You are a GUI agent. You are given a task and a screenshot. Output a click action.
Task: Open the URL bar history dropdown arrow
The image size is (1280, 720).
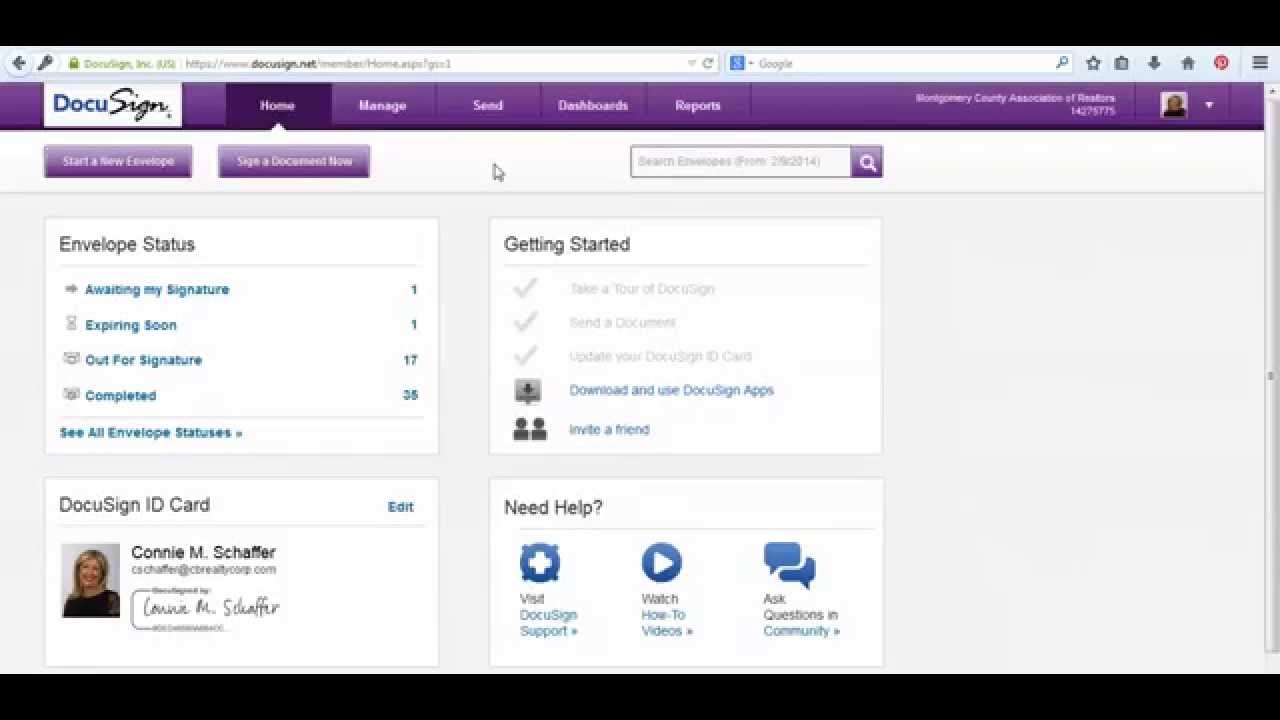click(x=691, y=63)
